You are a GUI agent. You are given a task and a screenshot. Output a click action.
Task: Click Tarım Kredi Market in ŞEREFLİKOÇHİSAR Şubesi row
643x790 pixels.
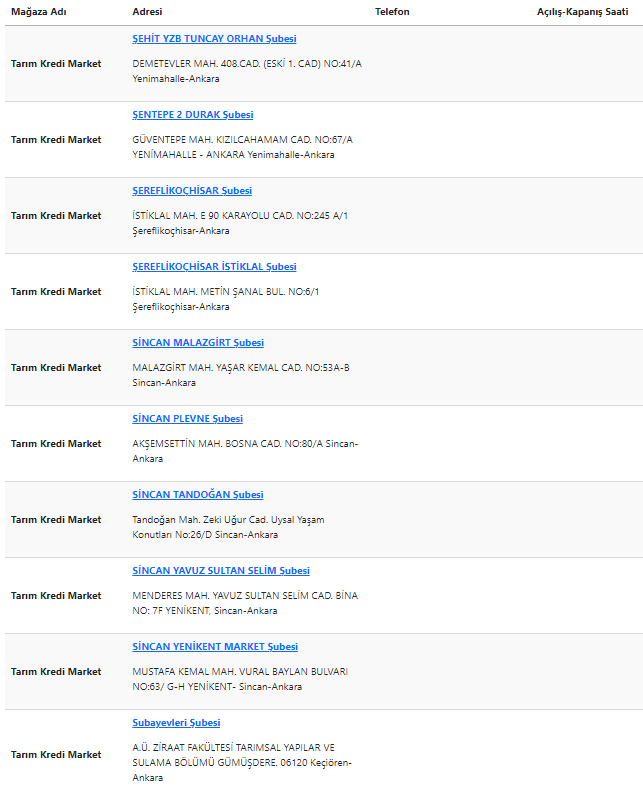tap(56, 216)
